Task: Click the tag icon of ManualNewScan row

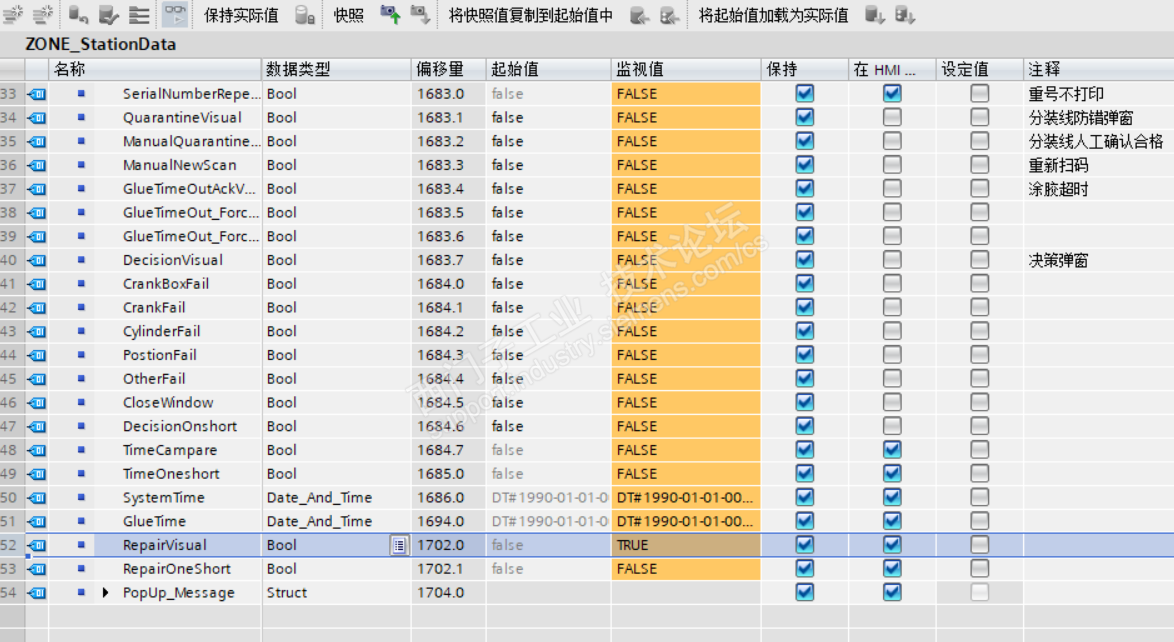Action: click(37, 165)
